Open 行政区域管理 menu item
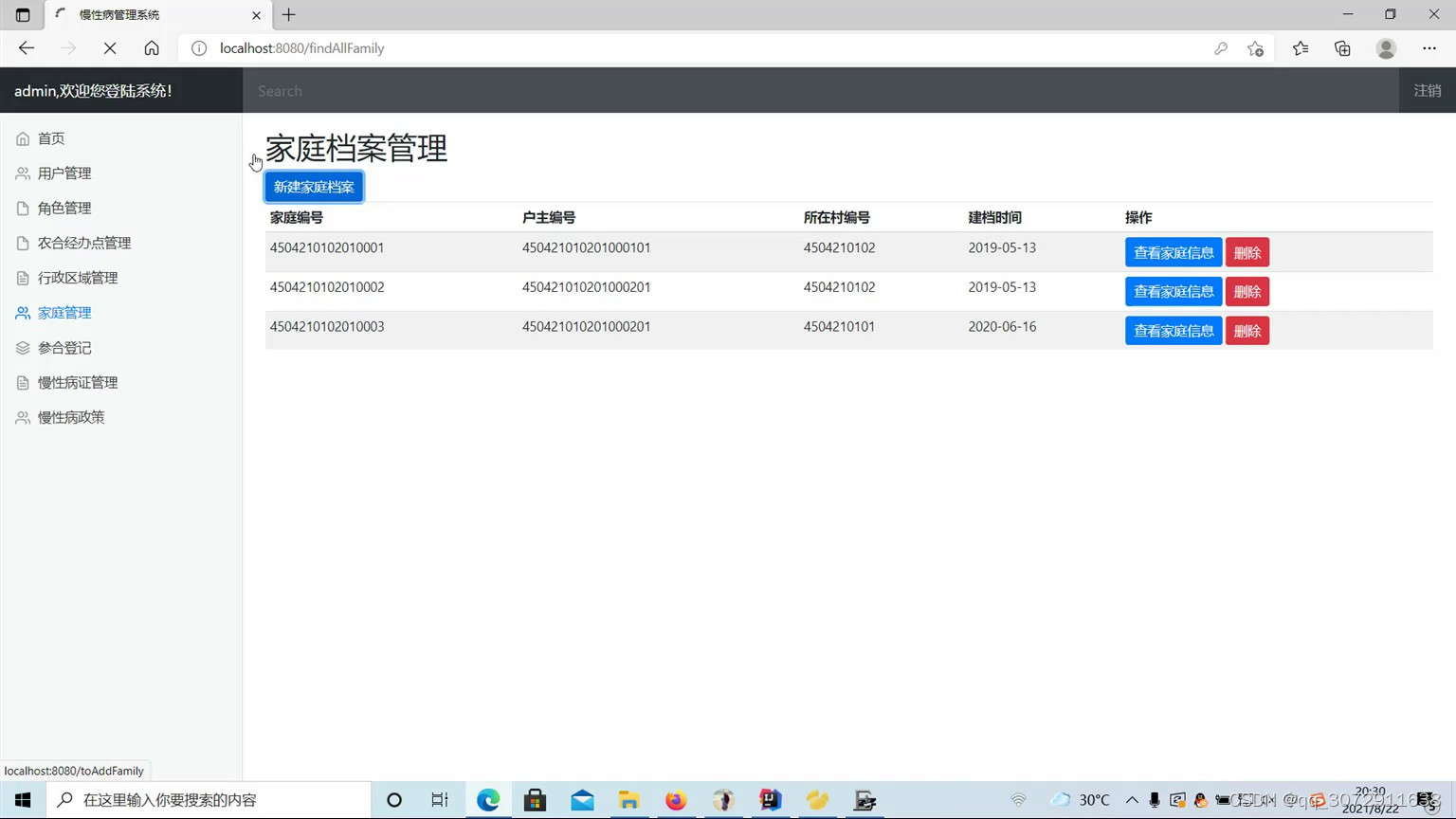Image resolution: width=1456 pixels, height=819 pixels. [x=78, y=278]
